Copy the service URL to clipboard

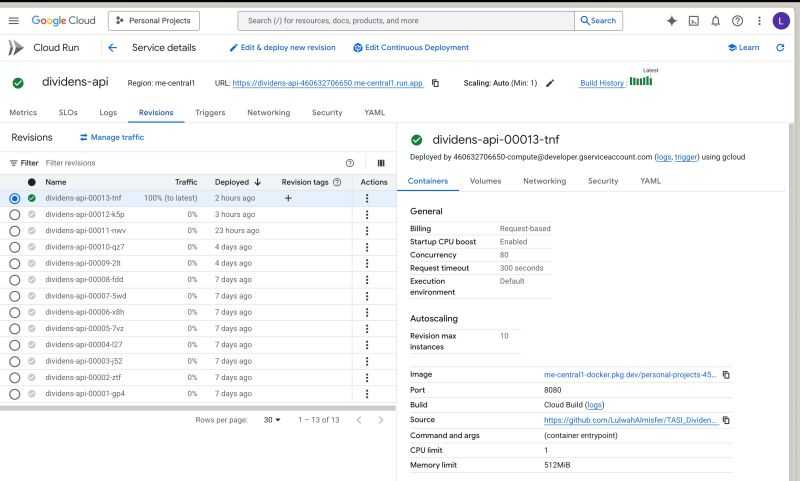435,83
